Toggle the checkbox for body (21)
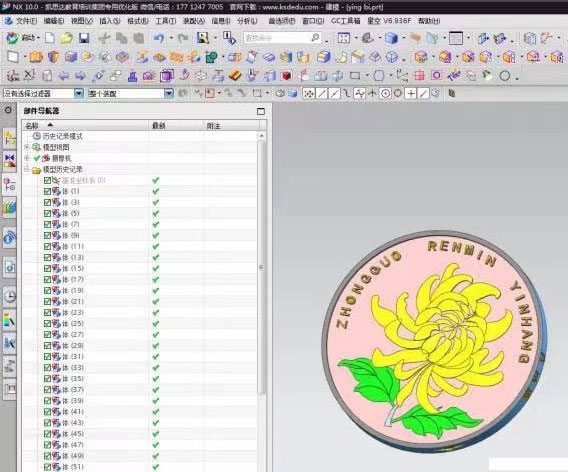 tap(47, 301)
